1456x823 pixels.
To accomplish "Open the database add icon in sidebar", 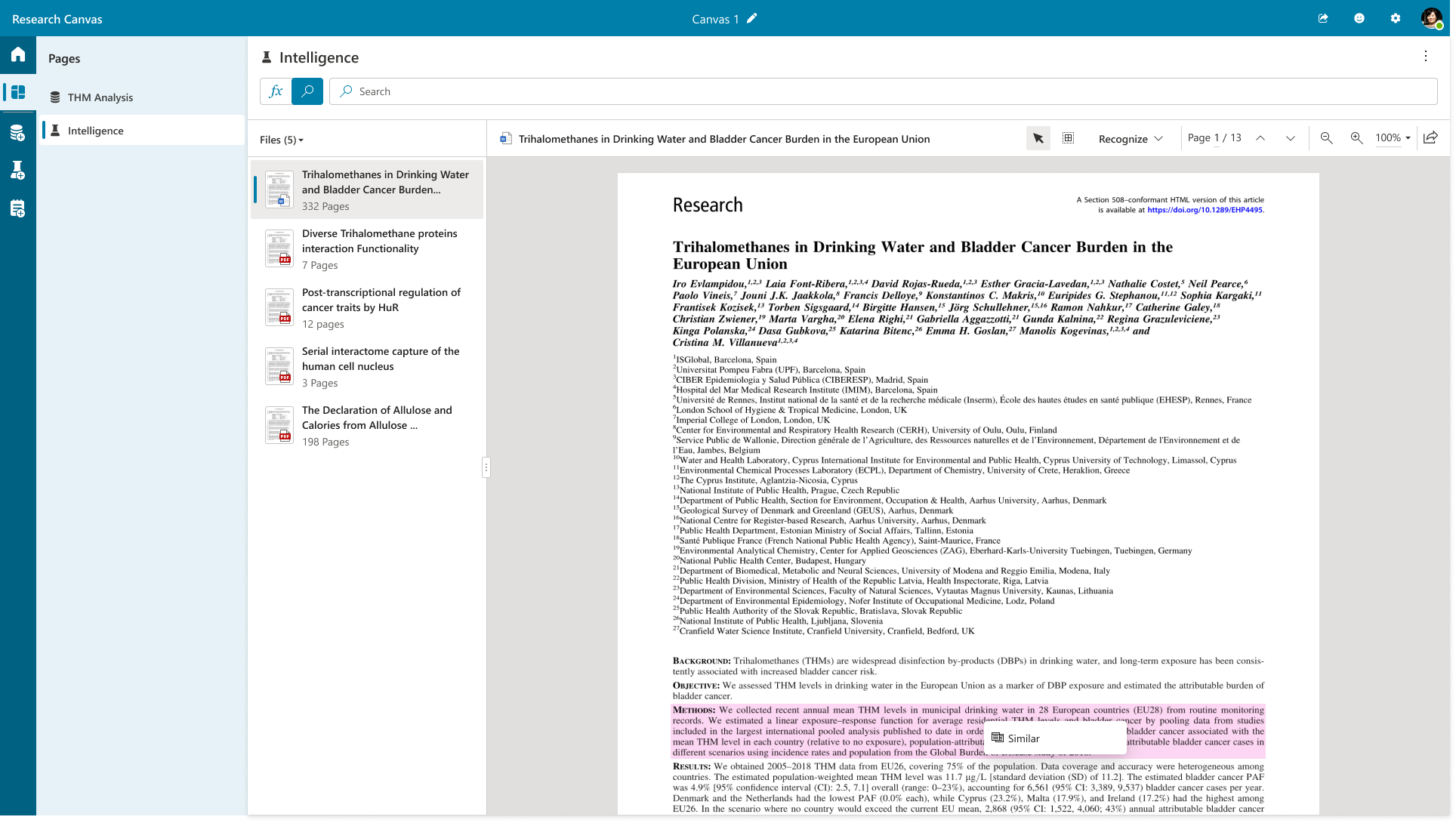I will (x=18, y=133).
